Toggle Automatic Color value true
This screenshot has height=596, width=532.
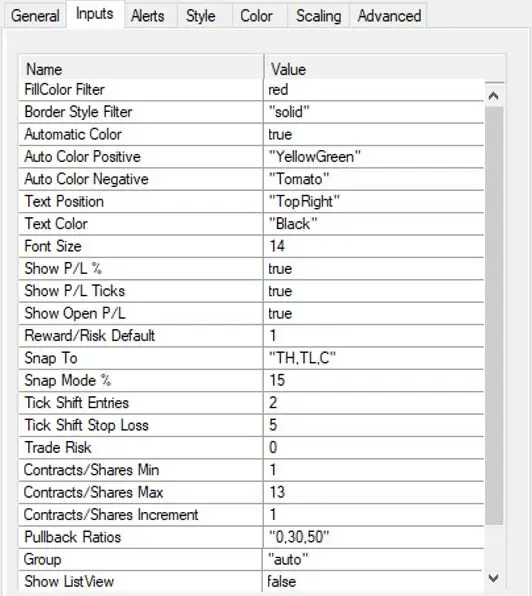tap(374, 135)
